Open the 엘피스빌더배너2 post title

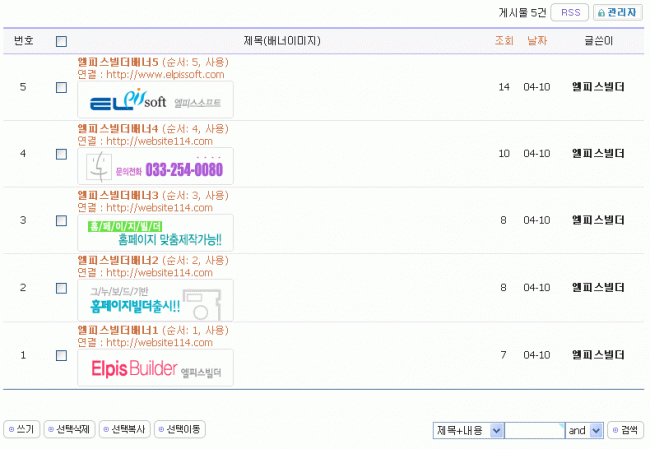coord(118,260)
